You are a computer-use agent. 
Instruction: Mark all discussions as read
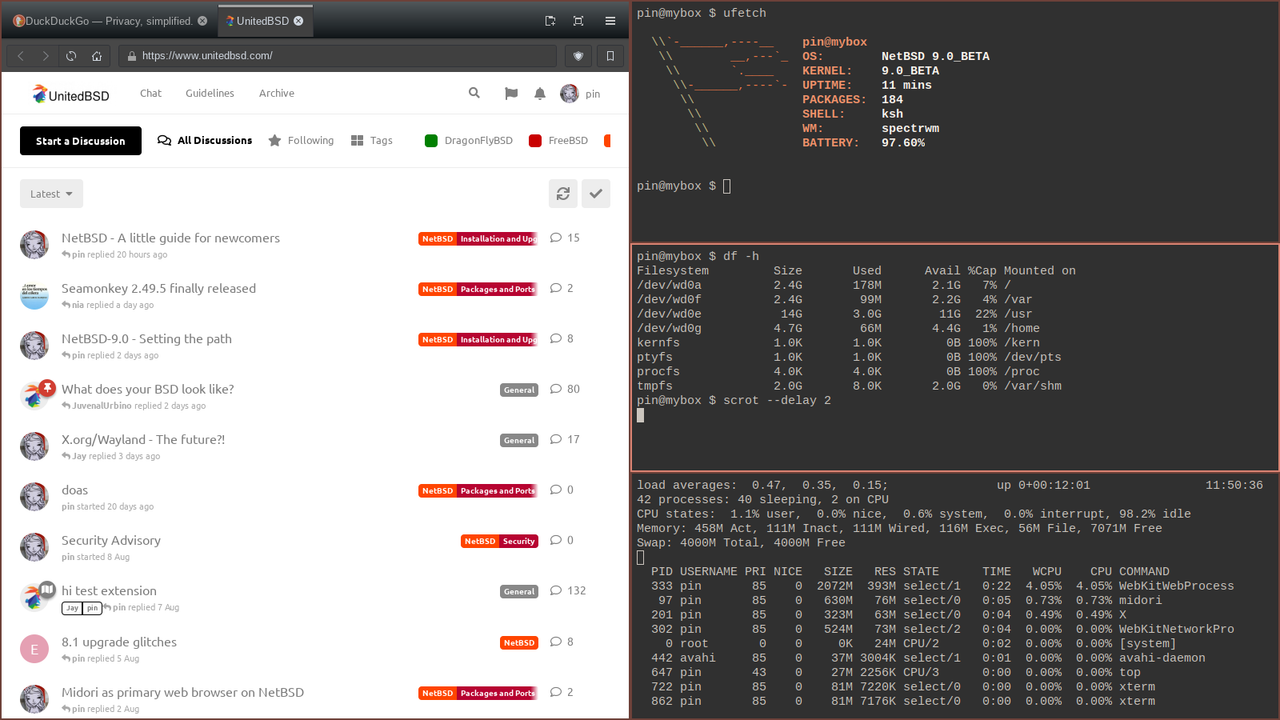[596, 194]
